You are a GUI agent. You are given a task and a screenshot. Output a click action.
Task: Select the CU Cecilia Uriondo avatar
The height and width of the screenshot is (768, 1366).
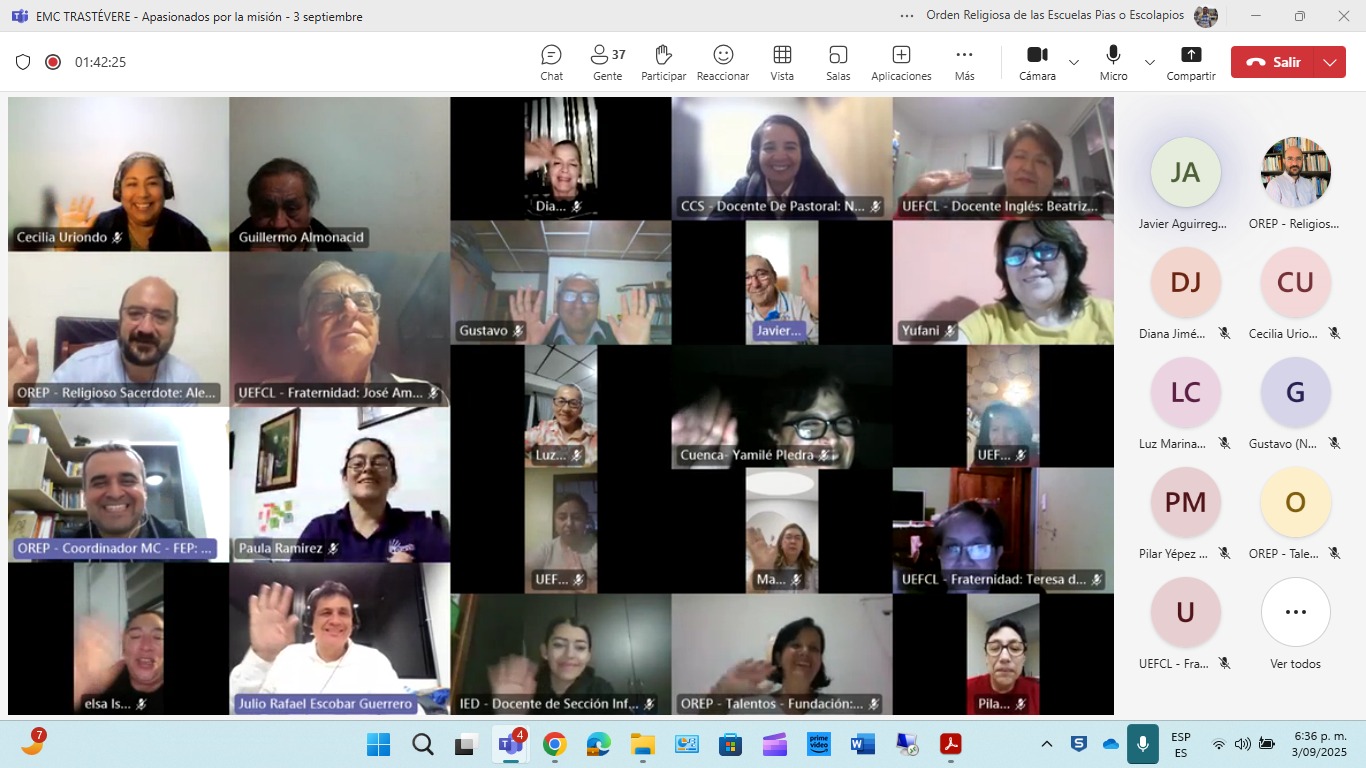coord(1296,282)
